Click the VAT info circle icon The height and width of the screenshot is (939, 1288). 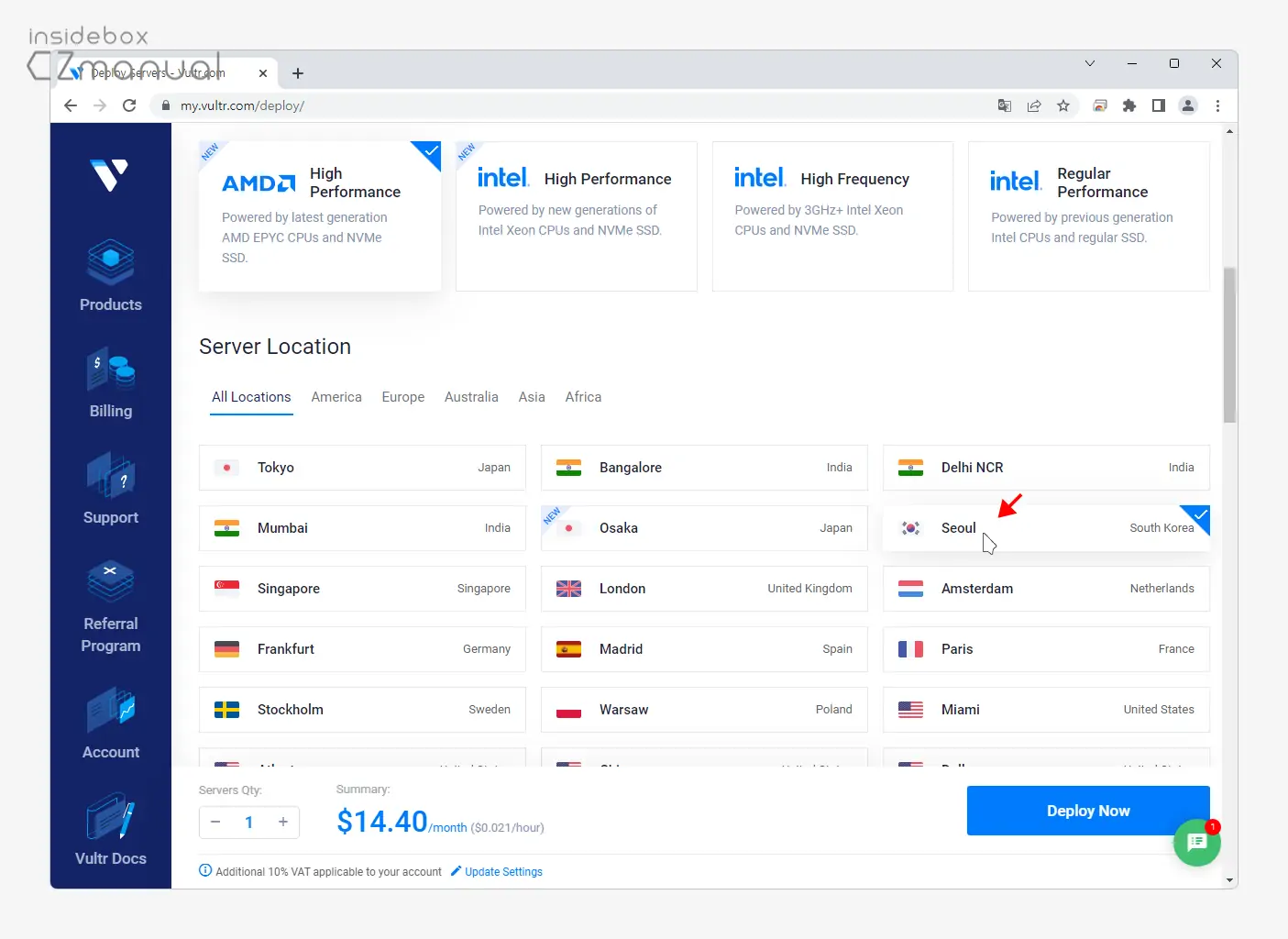205,870
